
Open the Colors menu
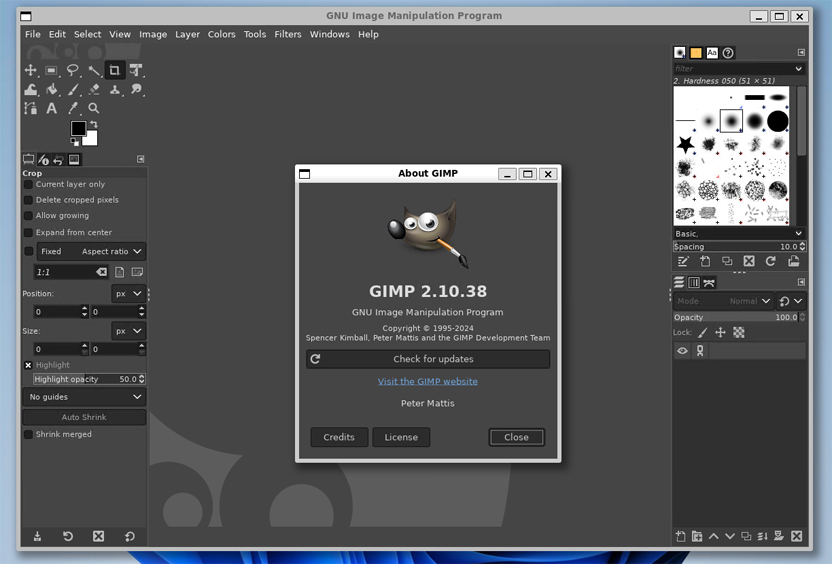click(221, 34)
